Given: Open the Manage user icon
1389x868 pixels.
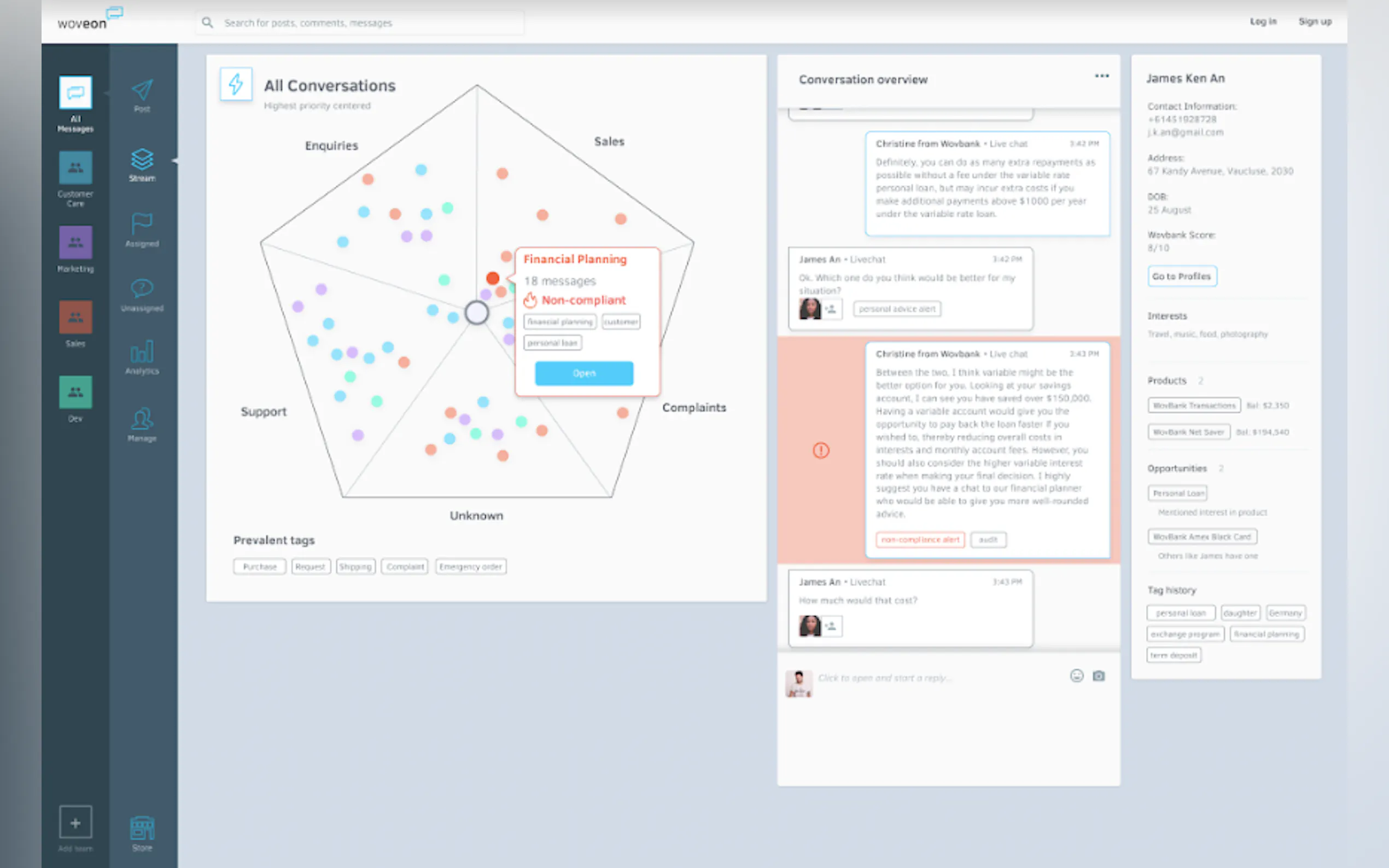Looking at the screenshot, I should click(x=142, y=419).
